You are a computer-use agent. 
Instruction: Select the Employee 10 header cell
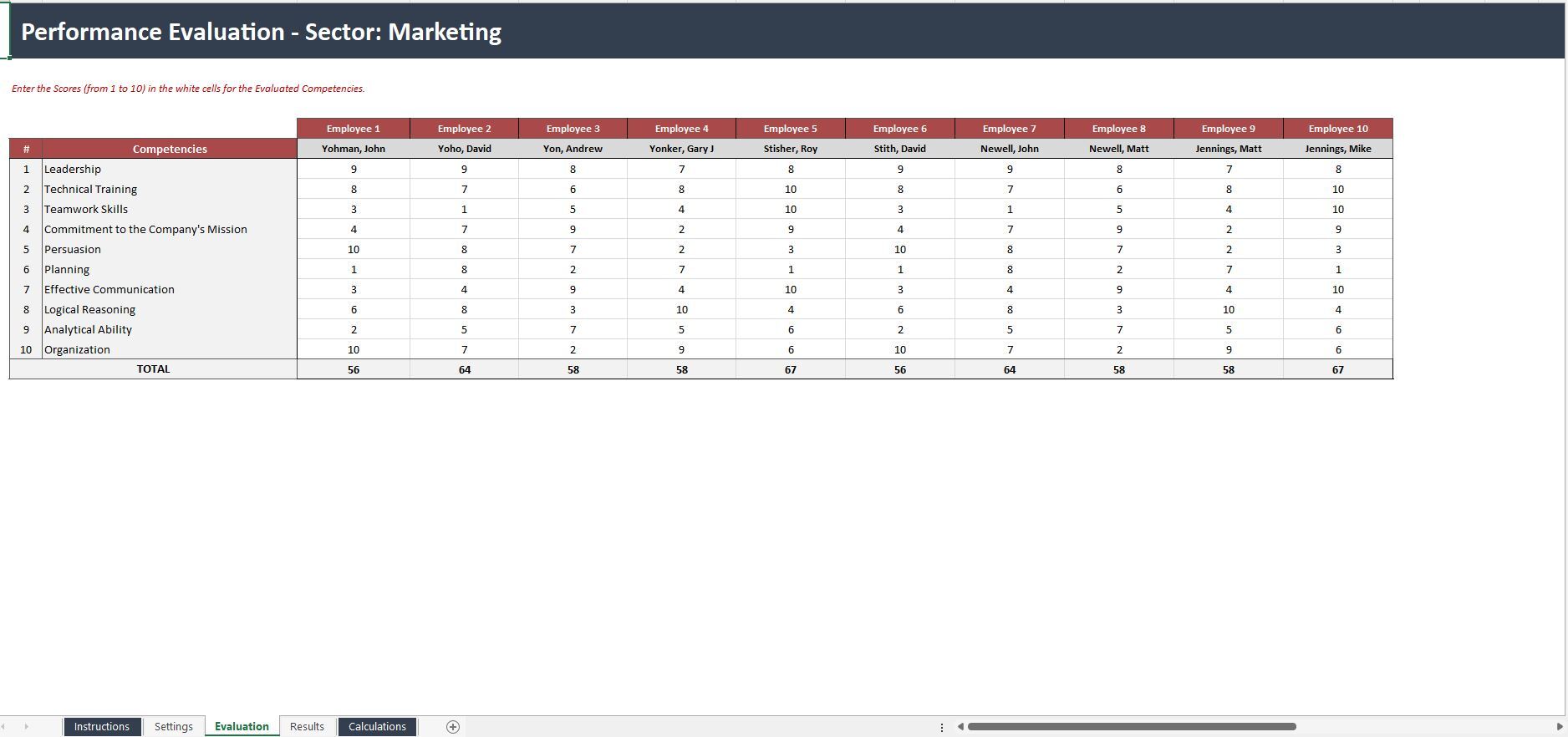click(1338, 129)
